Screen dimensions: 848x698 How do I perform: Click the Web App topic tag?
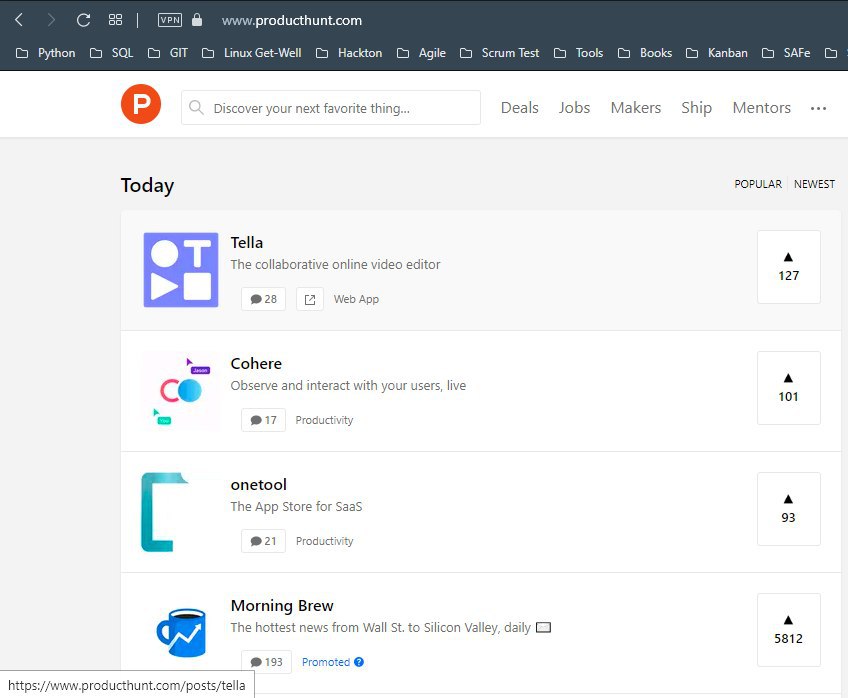point(356,299)
